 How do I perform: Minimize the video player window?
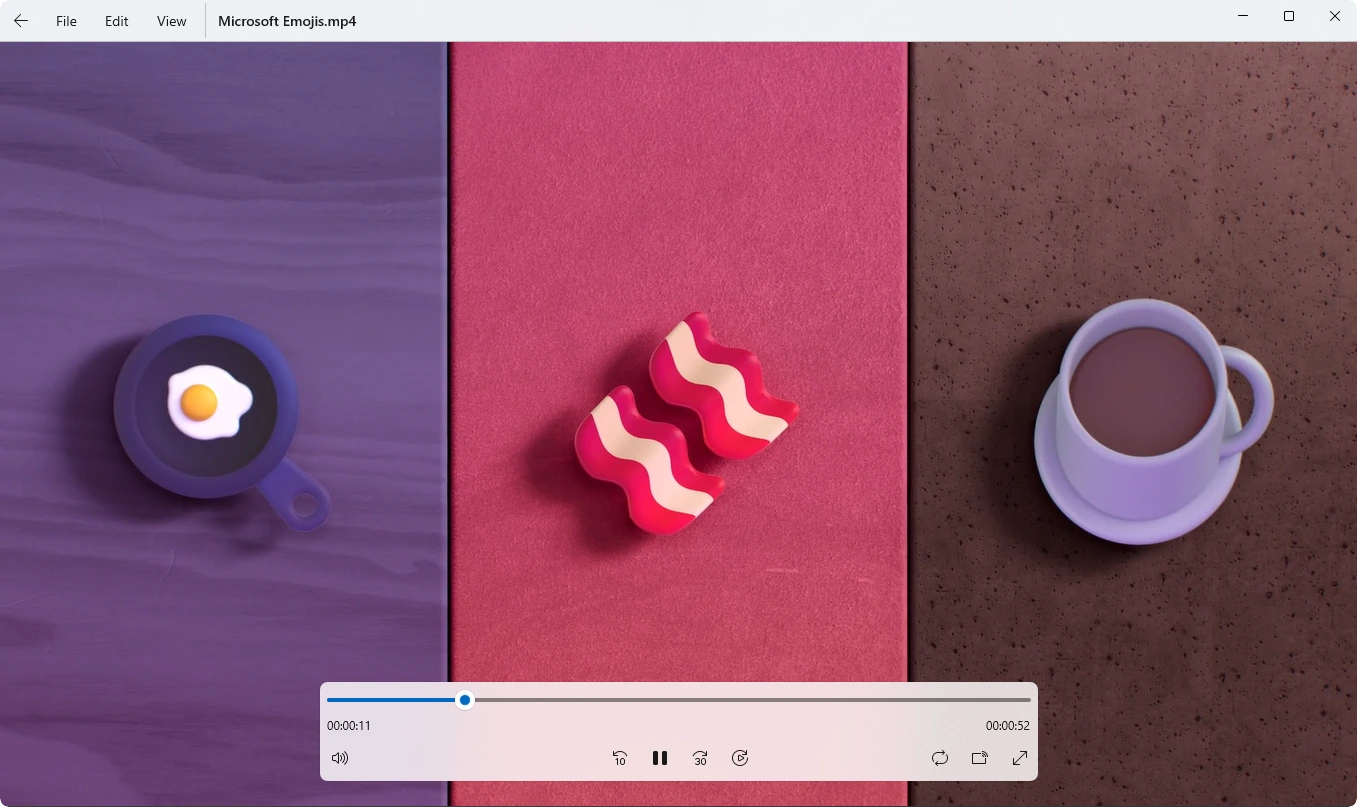(1243, 16)
